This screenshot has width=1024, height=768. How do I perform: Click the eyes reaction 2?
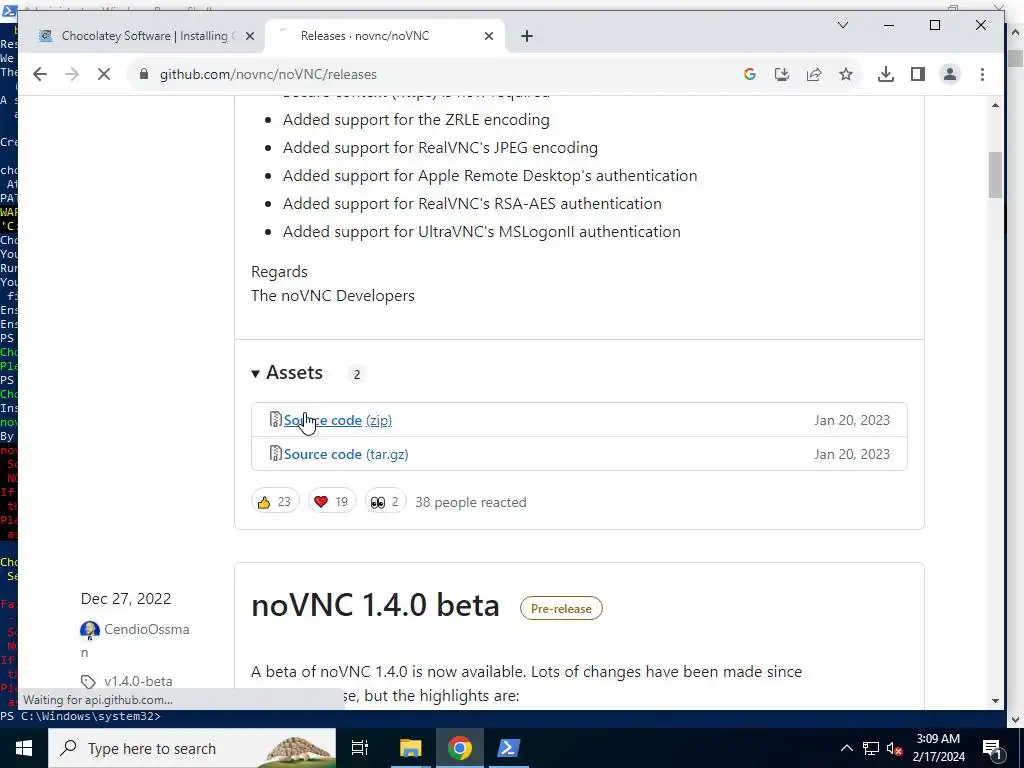385,502
